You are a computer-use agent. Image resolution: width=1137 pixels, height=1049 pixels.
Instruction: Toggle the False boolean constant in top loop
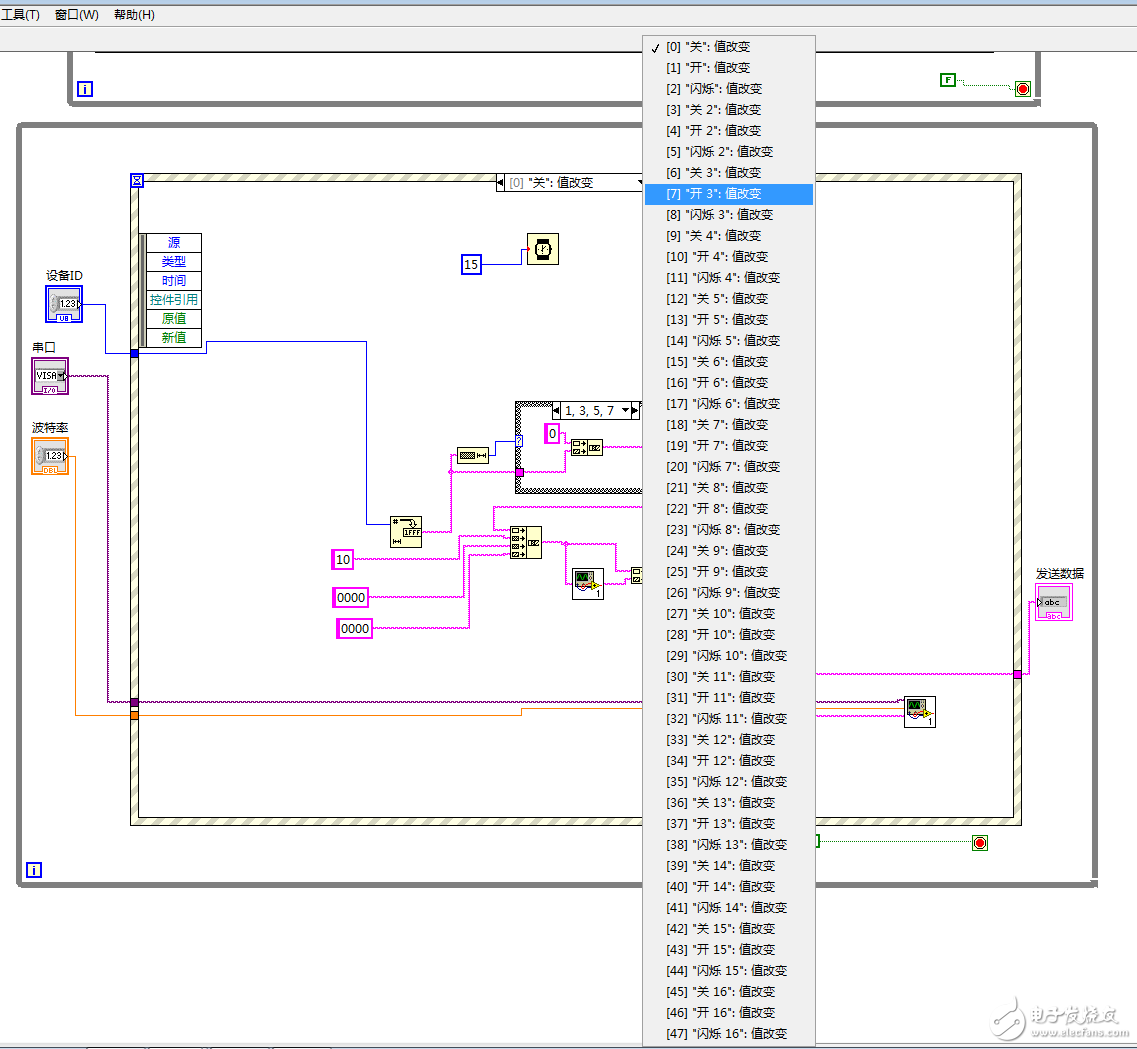point(947,80)
